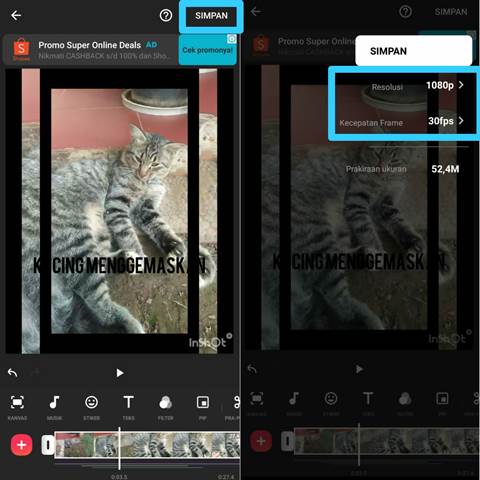480x480 pixels.
Task: Click the '1080p' resolution value
Action: click(440, 85)
